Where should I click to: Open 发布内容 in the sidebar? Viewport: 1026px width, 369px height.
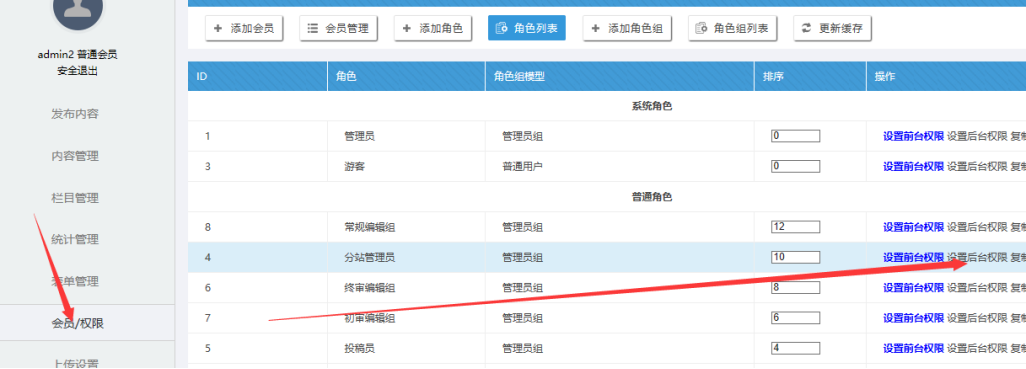pos(75,114)
